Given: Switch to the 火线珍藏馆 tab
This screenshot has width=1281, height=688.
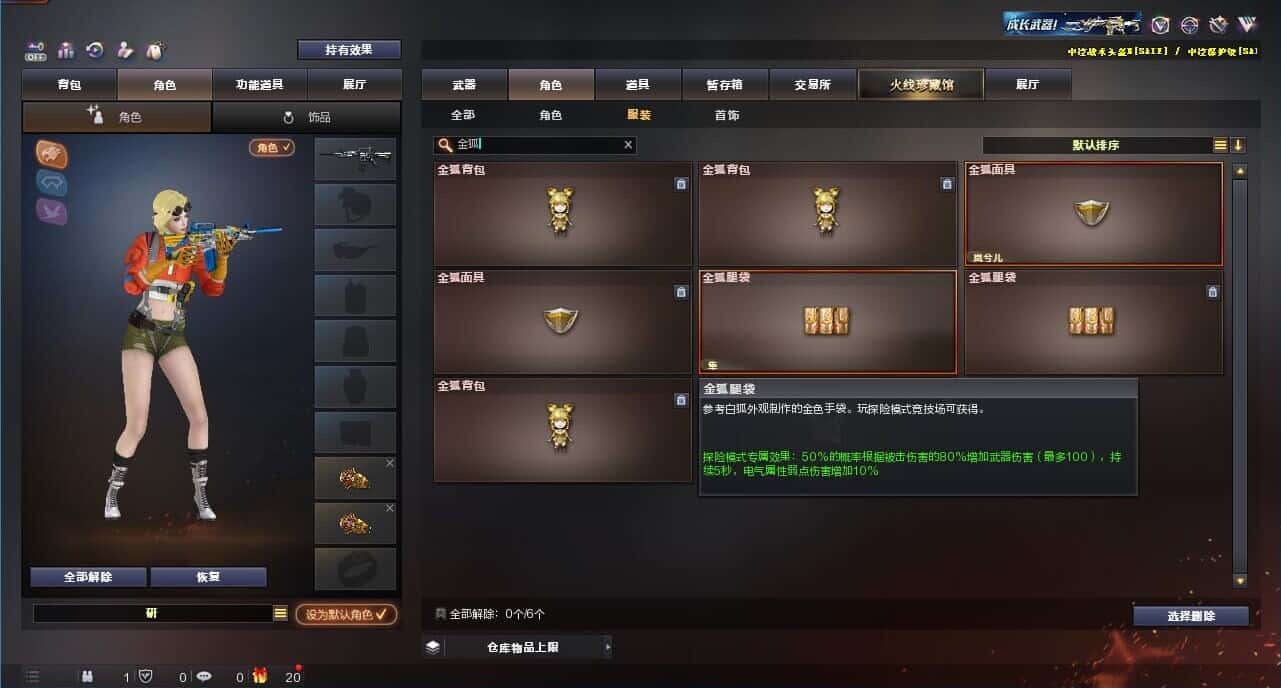Looking at the screenshot, I should (921, 85).
